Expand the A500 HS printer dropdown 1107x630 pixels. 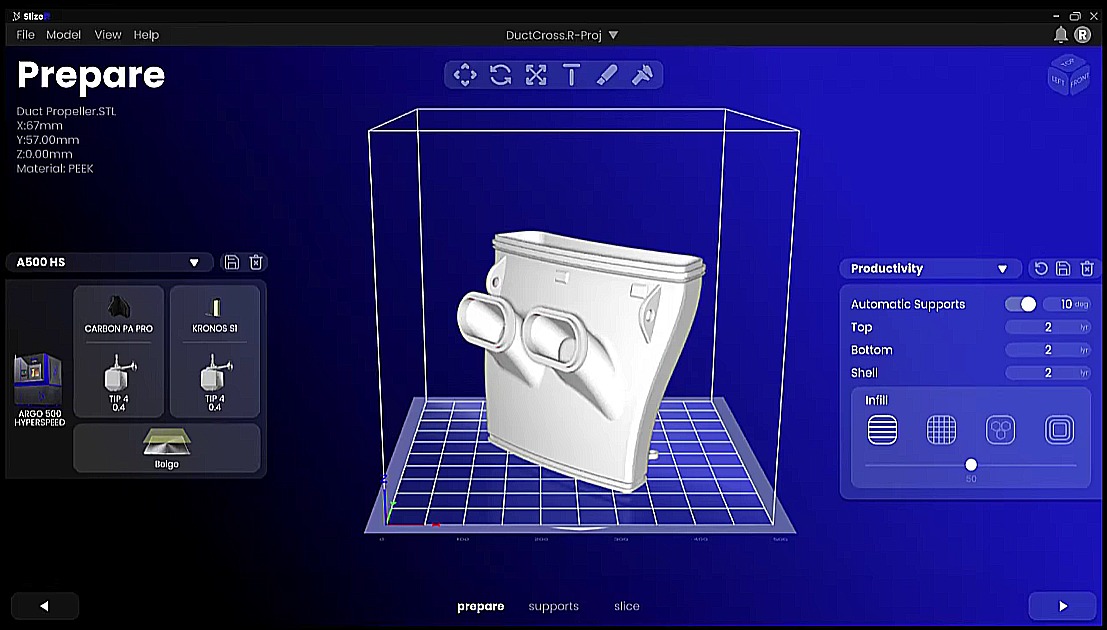pyautogui.click(x=194, y=263)
